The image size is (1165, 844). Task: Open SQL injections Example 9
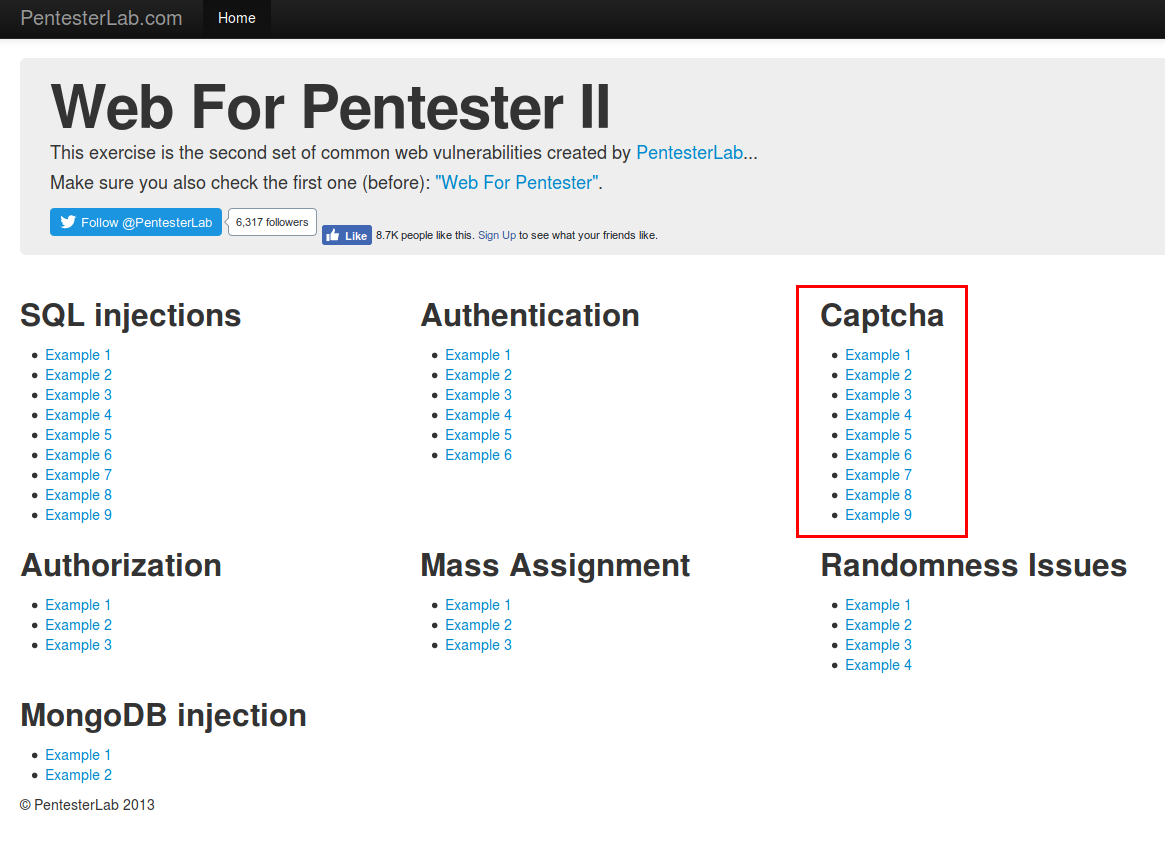78,515
